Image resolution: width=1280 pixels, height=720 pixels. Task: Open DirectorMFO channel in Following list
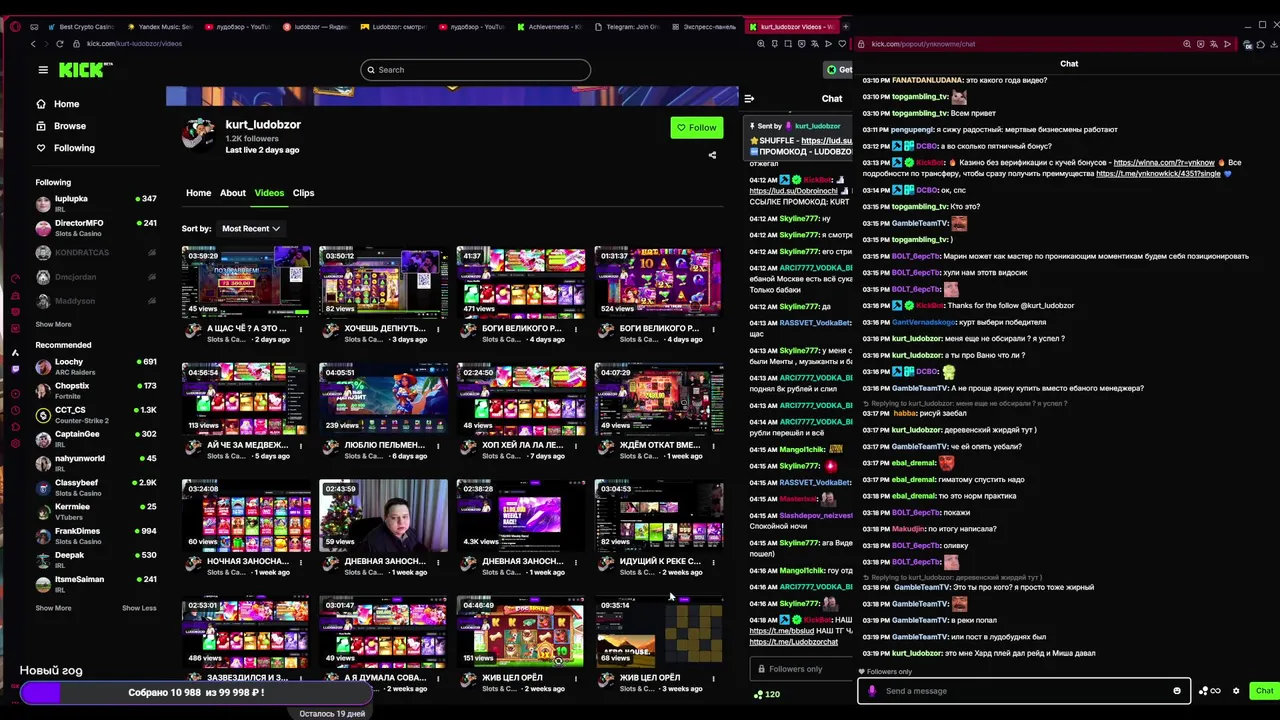pyautogui.click(x=95, y=227)
